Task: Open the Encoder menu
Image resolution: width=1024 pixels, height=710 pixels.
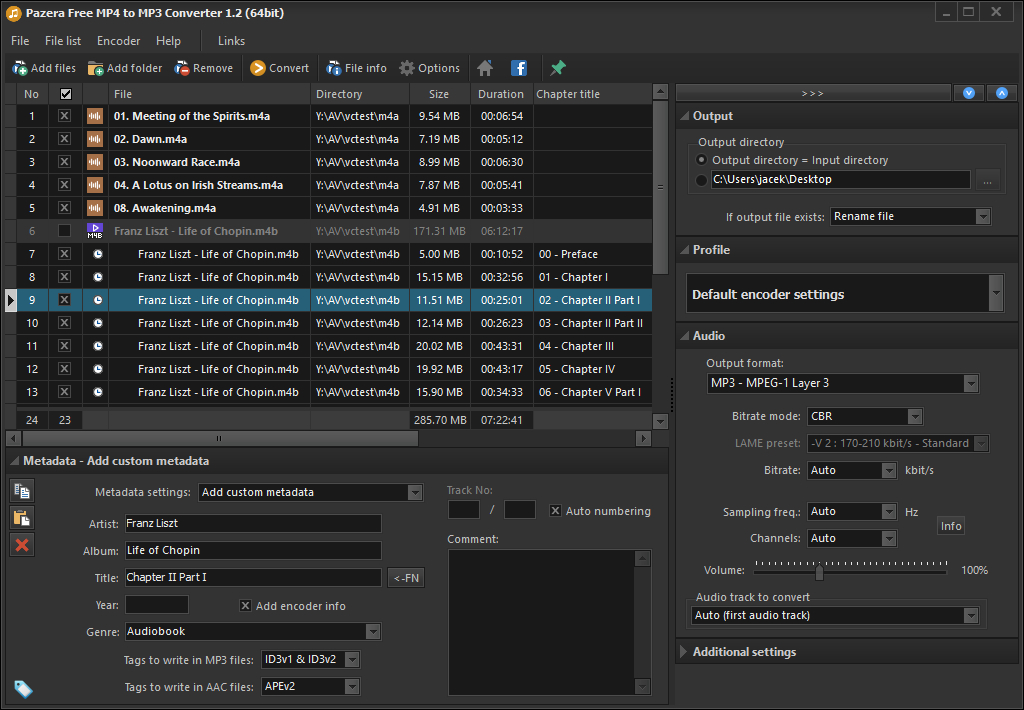Action: click(118, 40)
